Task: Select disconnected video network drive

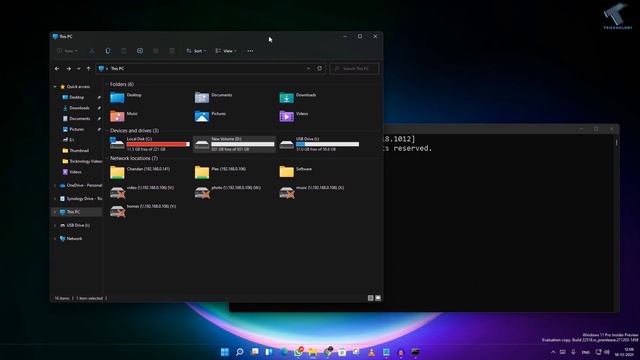Action: click(142, 192)
